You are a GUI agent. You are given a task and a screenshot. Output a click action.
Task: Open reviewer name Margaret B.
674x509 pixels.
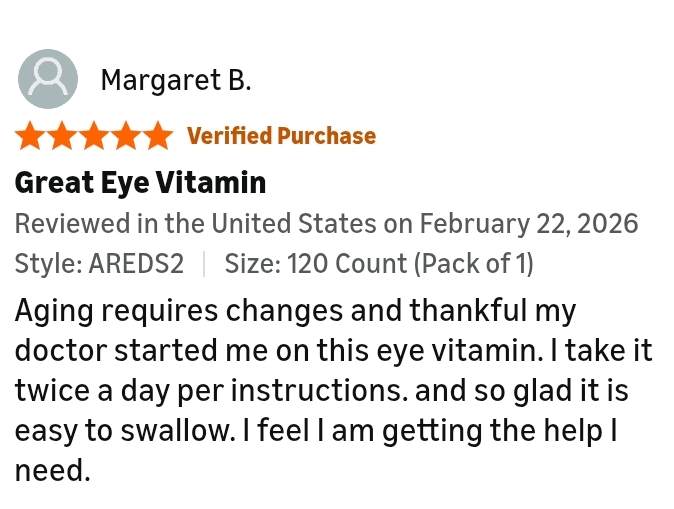pos(176,80)
